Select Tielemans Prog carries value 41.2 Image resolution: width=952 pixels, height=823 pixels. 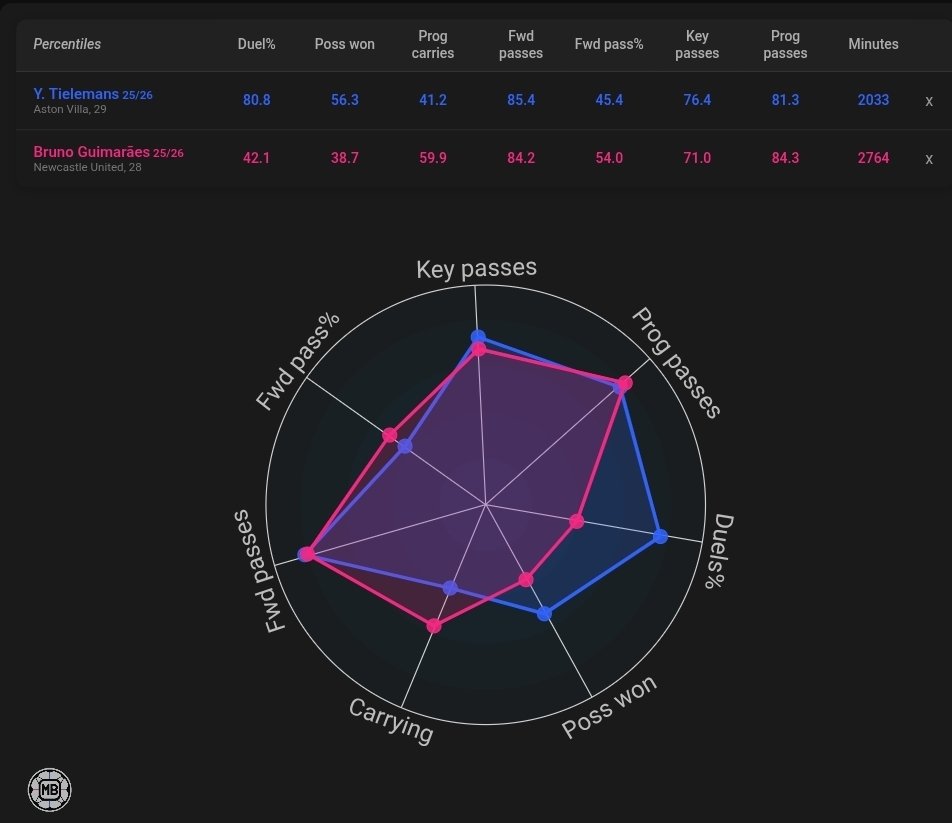click(x=432, y=100)
